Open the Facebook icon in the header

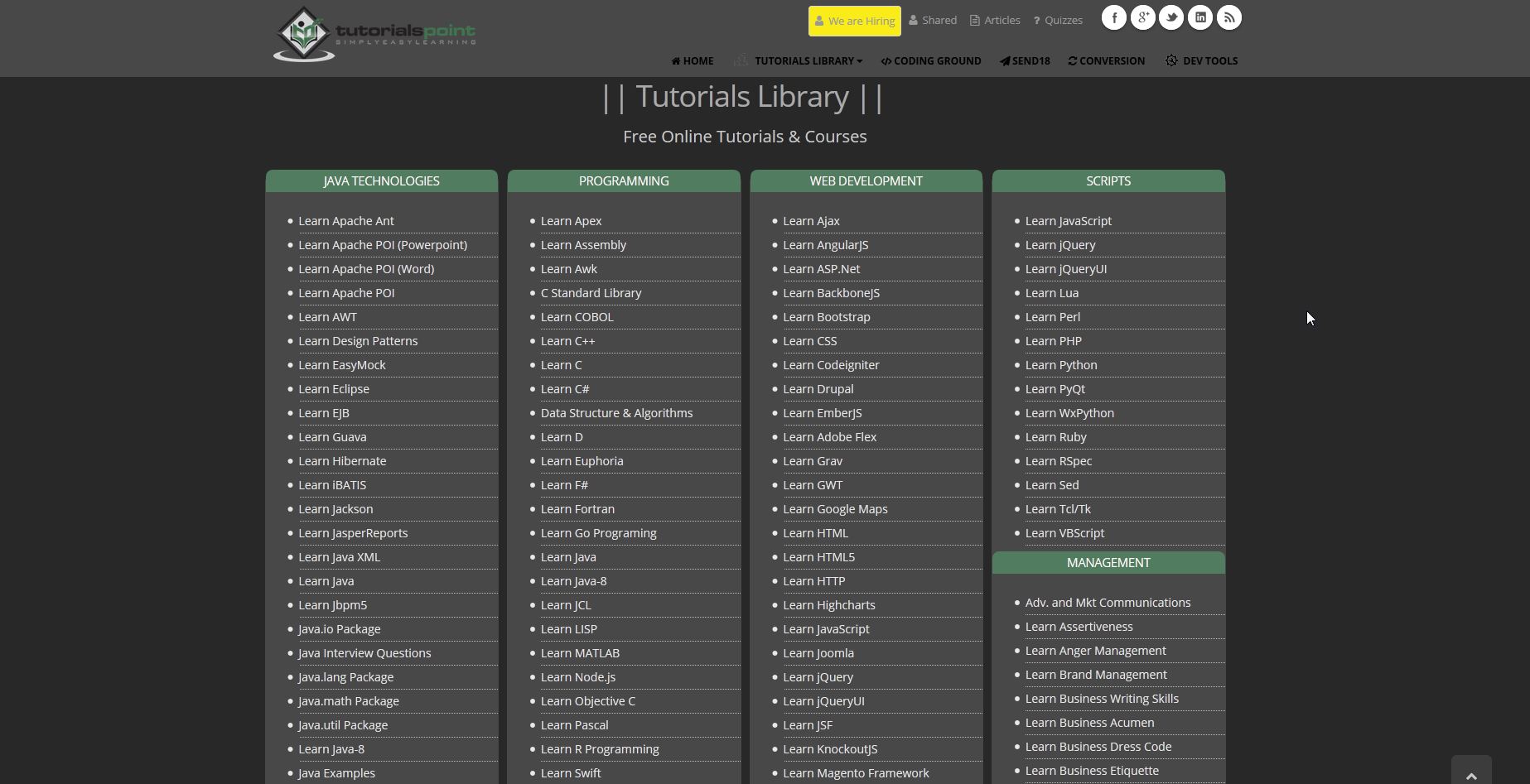(1113, 17)
